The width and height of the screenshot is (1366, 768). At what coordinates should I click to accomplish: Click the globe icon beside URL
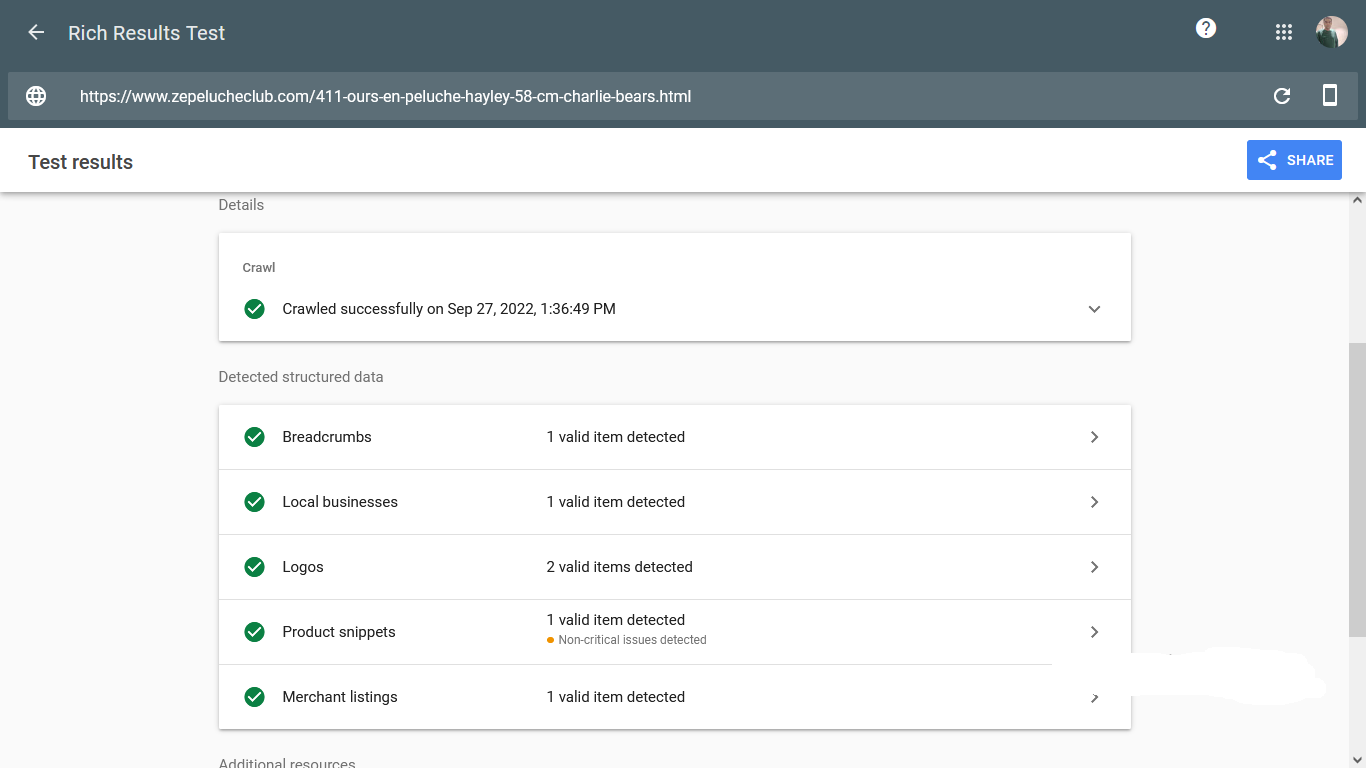[36, 96]
